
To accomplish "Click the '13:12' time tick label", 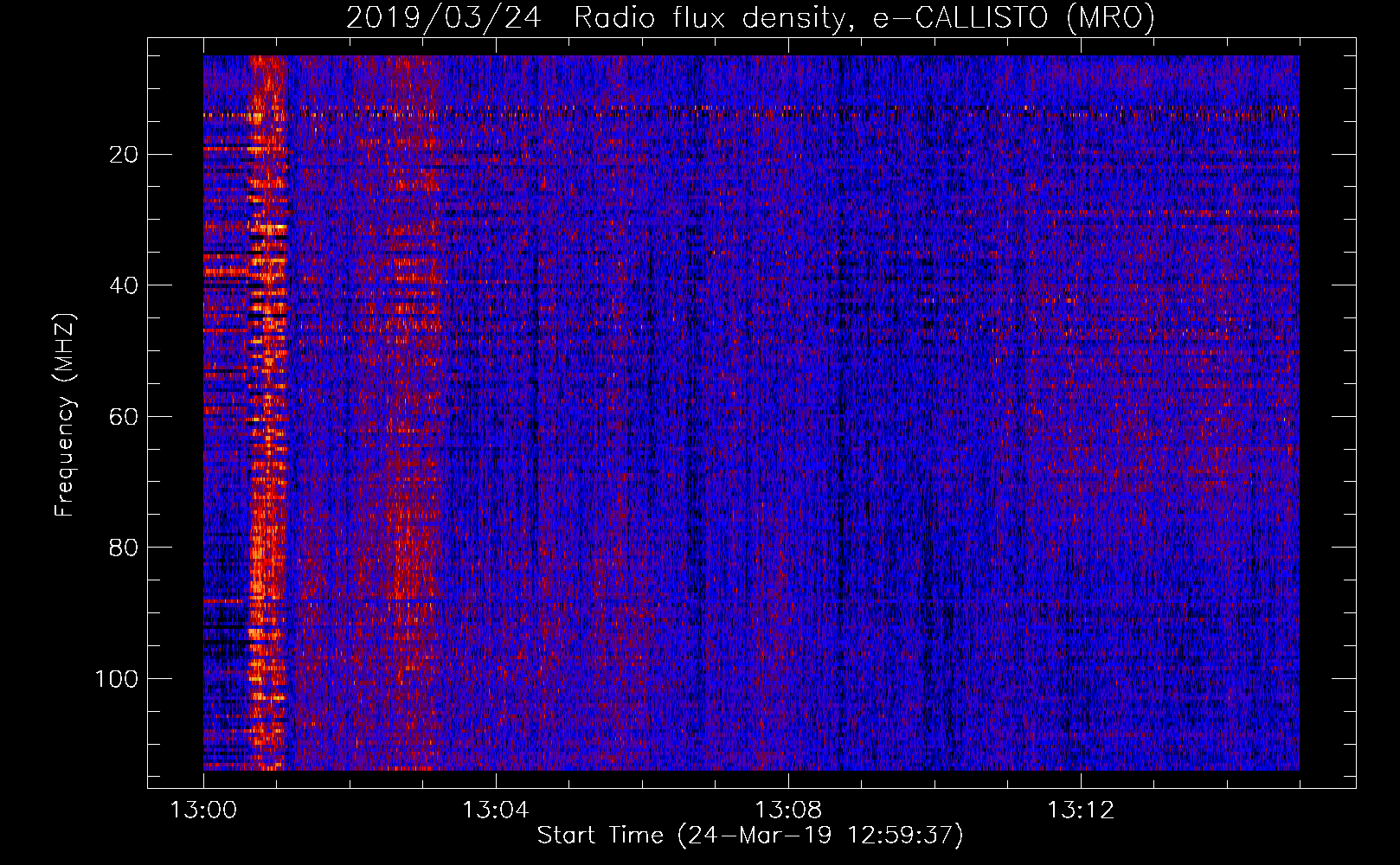I will pos(1080,811).
